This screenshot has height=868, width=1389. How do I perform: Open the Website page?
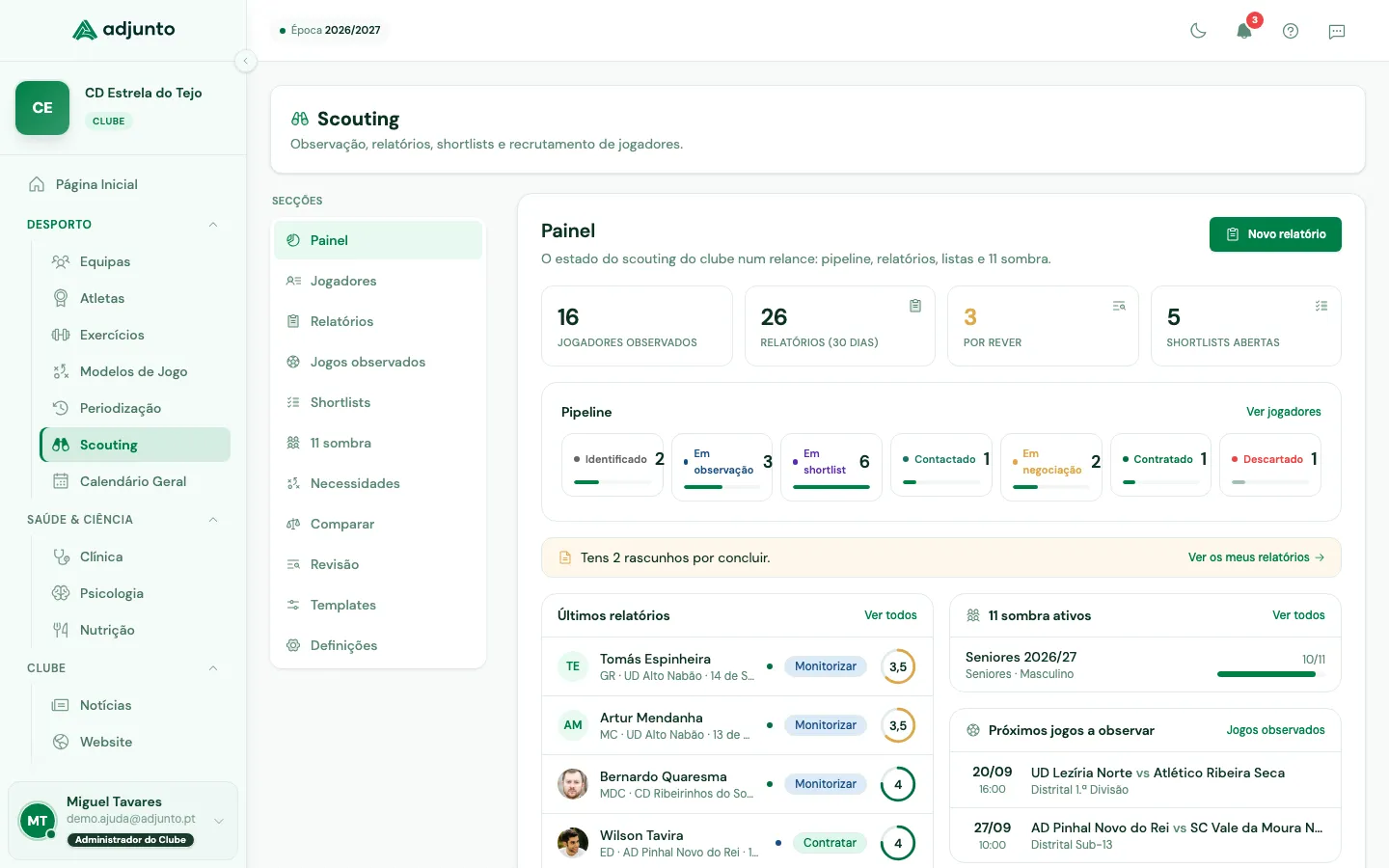pos(135,742)
